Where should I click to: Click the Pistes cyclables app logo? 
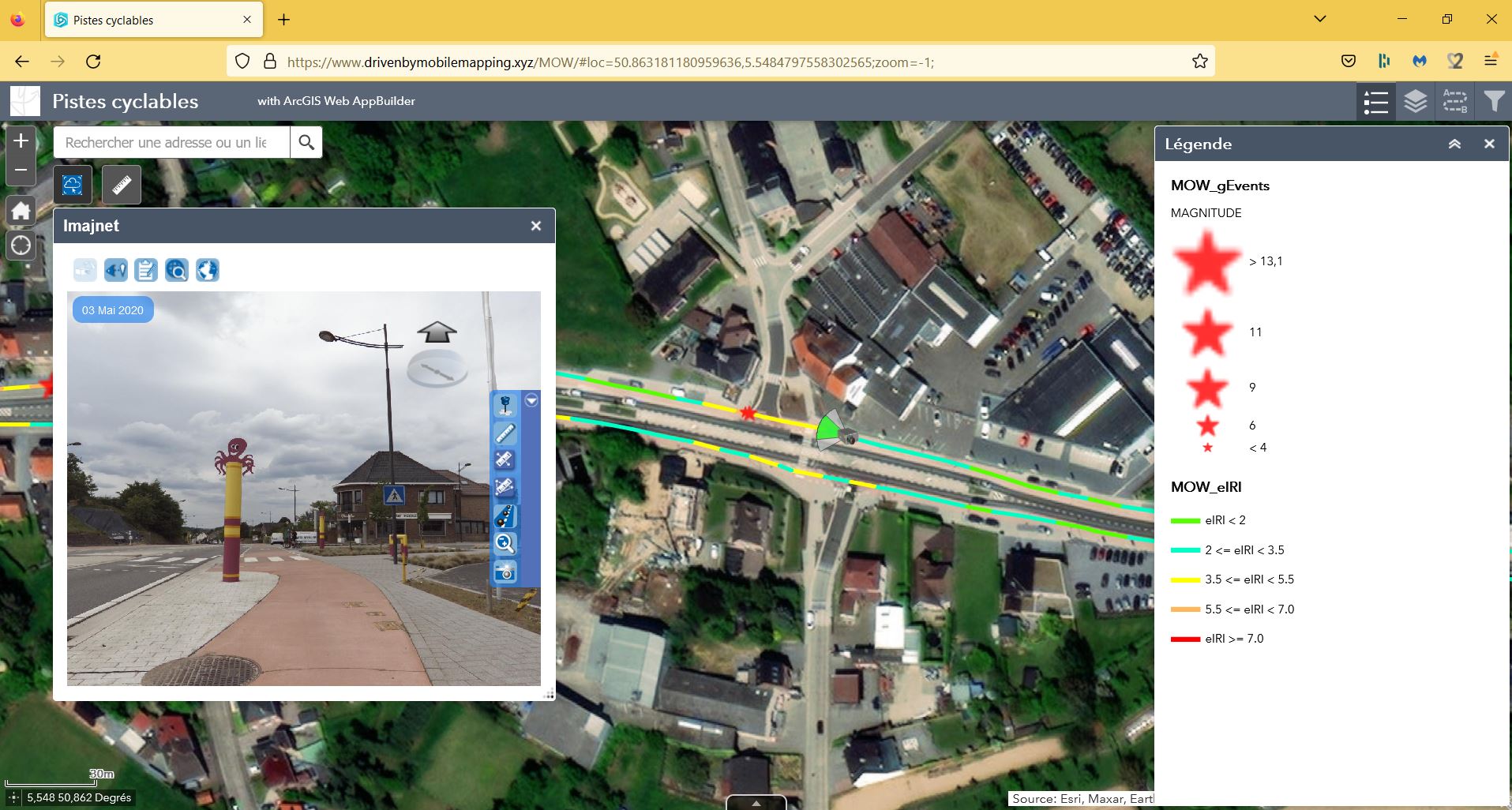click(25, 101)
